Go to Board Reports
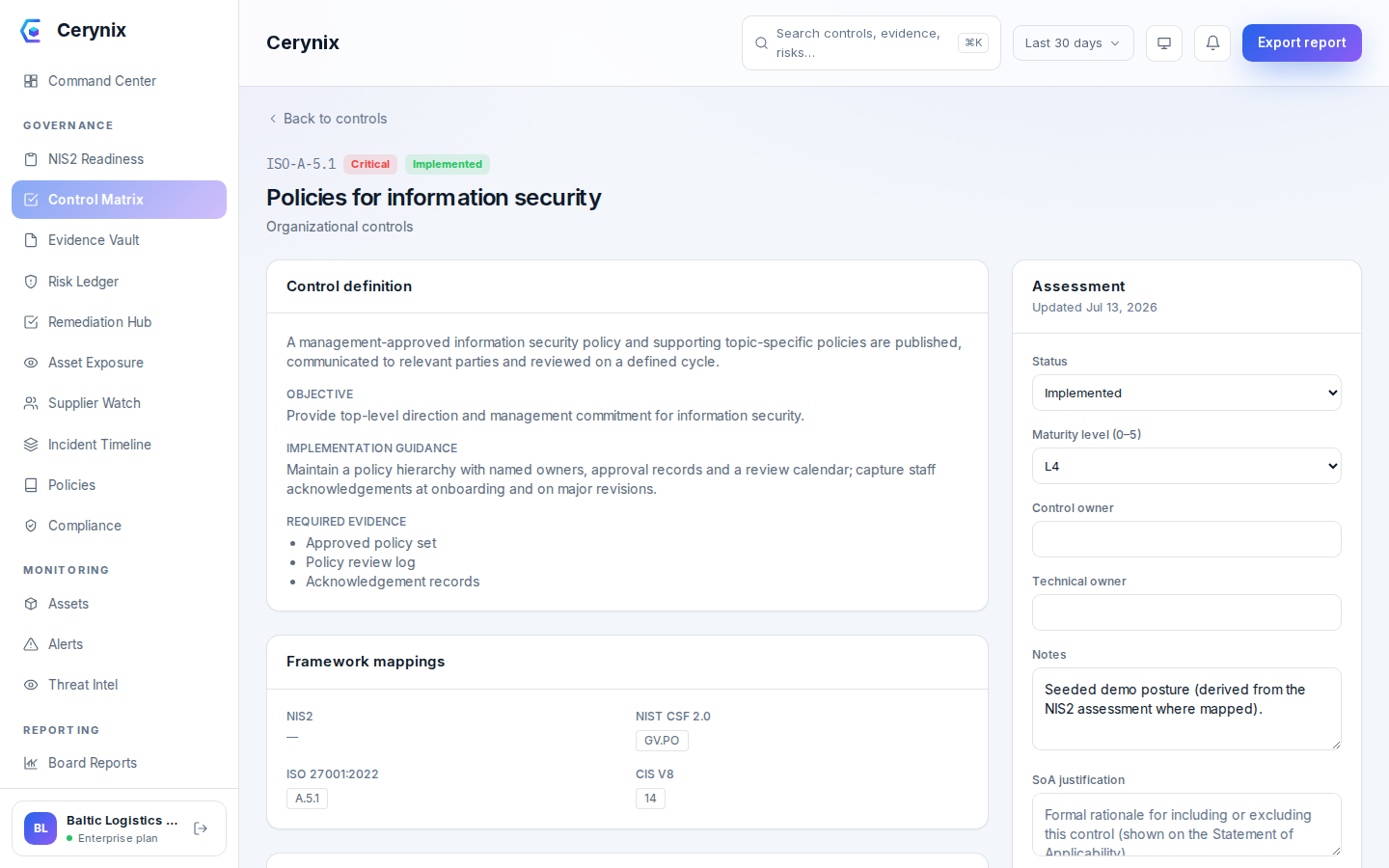Screen dimensions: 1389x868 [x=119, y=763]
